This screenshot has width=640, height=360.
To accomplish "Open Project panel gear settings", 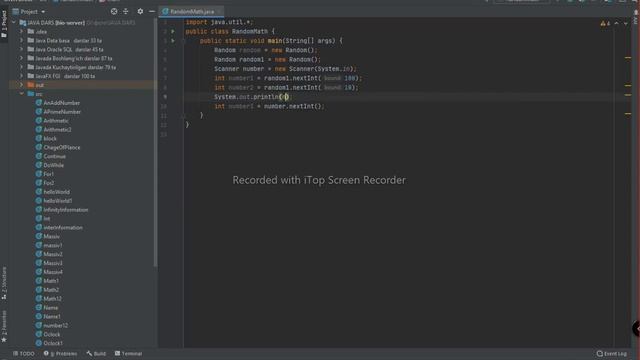I will click(x=140, y=11).
